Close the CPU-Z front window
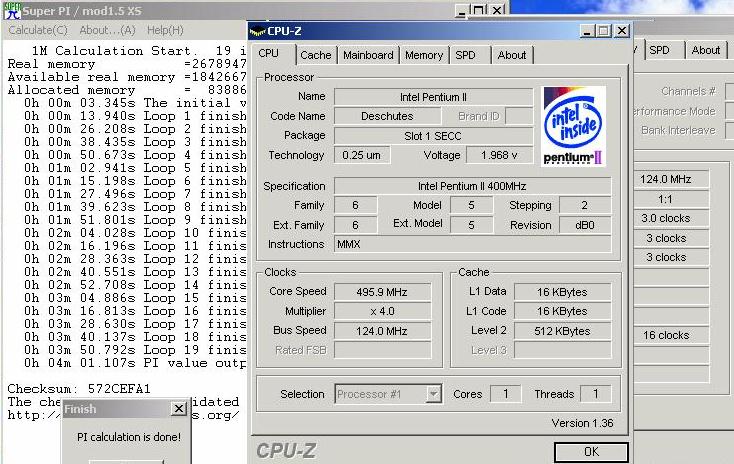Image resolution: width=734 pixels, height=464 pixels. click(621, 31)
